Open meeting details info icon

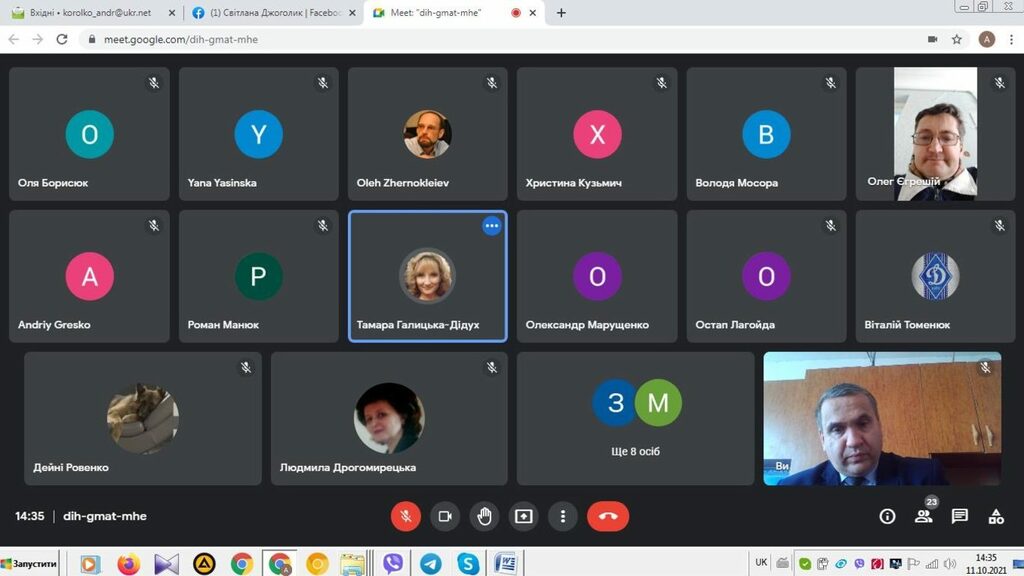coord(887,516)
